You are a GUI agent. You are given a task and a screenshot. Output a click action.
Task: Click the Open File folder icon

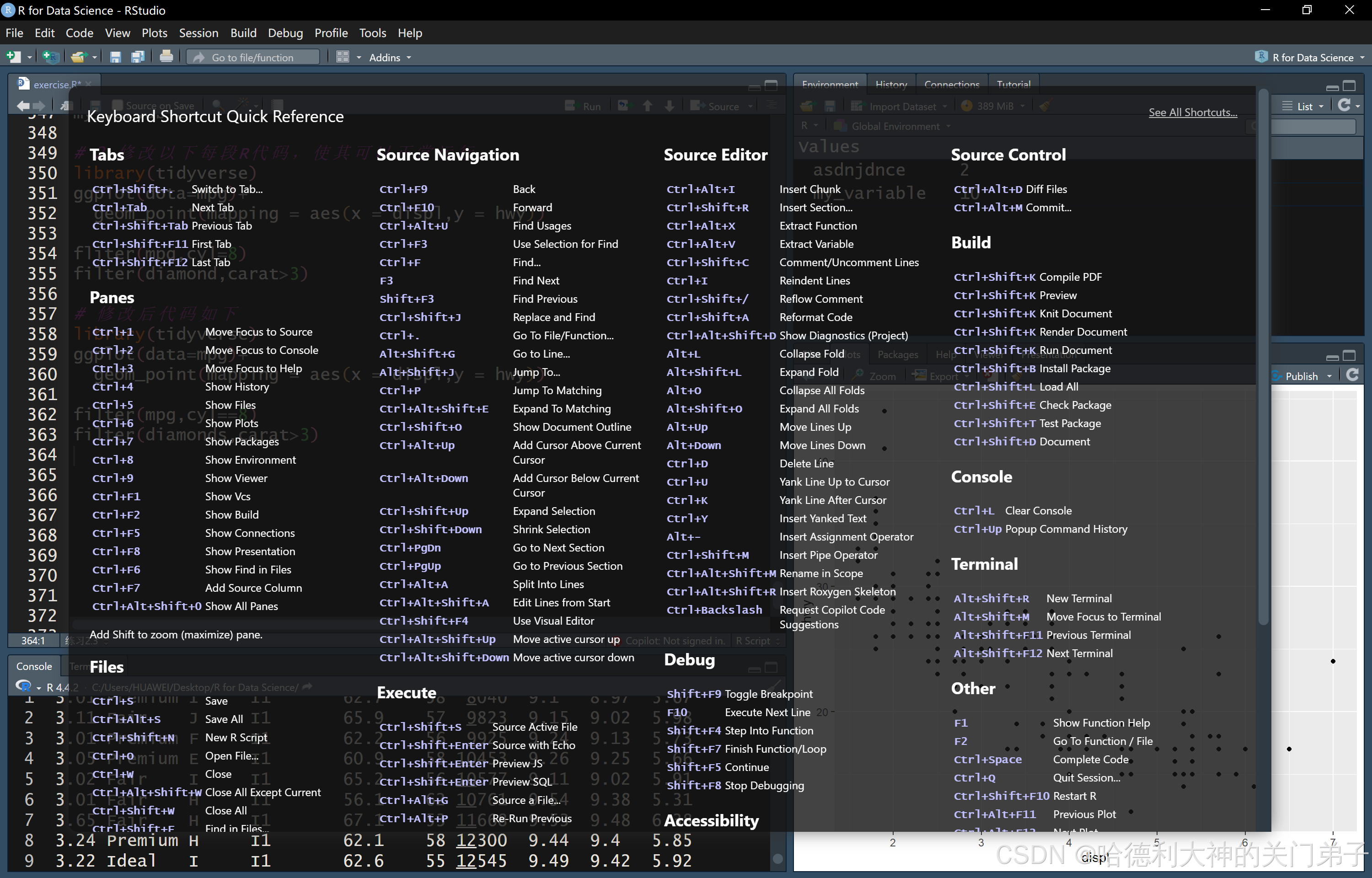tap(78, 57)
